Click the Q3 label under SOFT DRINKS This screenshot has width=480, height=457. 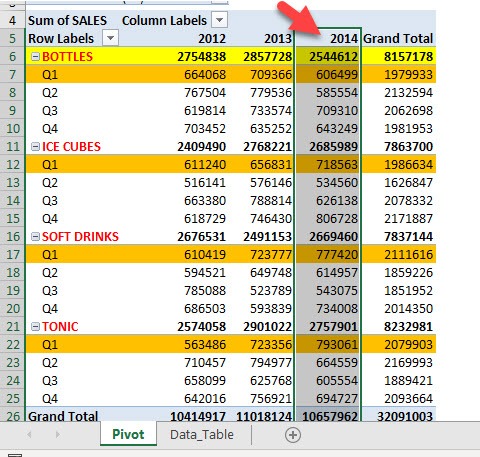[x=50, y=291]
